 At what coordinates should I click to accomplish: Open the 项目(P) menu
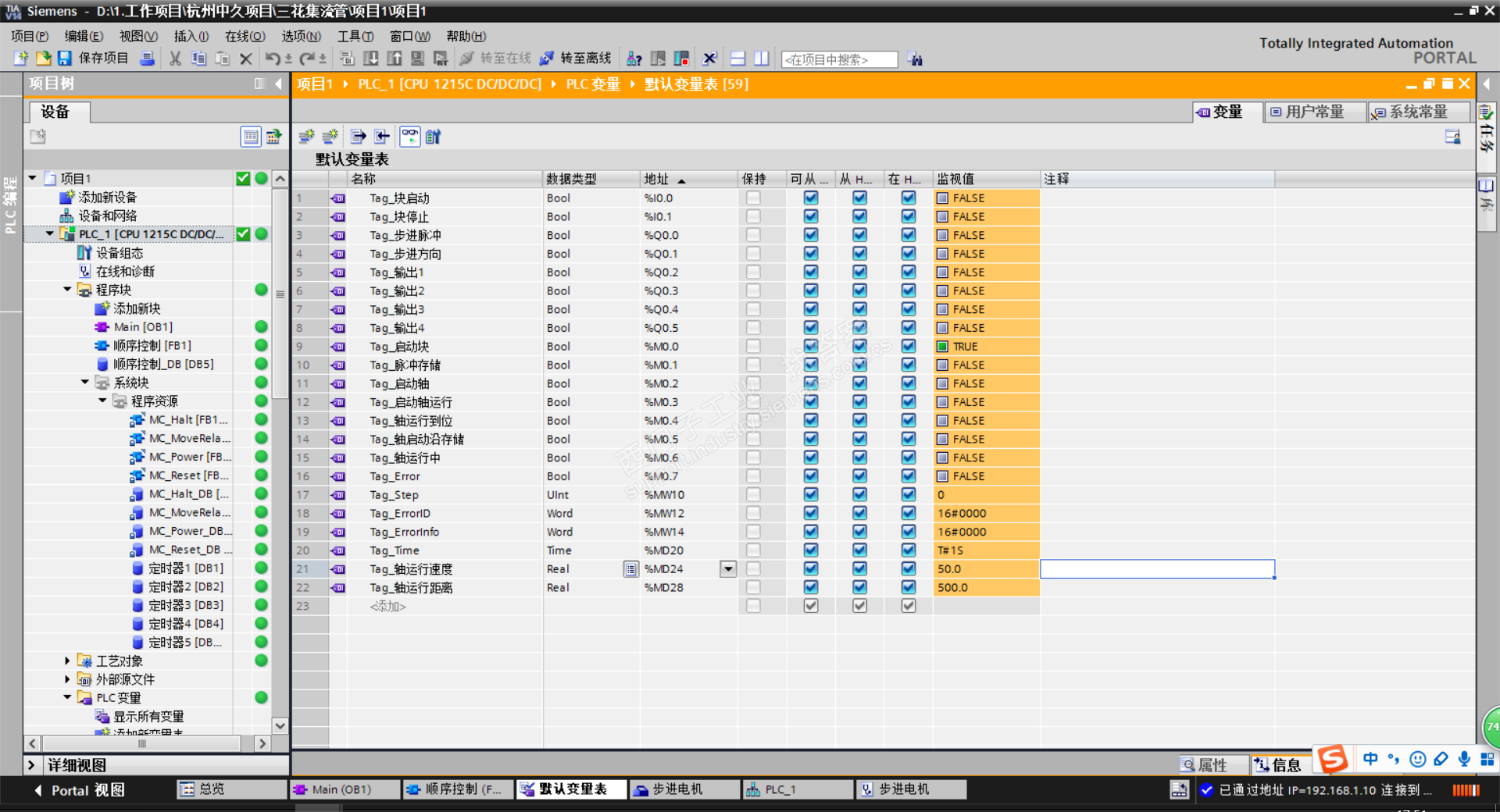pos(30,37)
